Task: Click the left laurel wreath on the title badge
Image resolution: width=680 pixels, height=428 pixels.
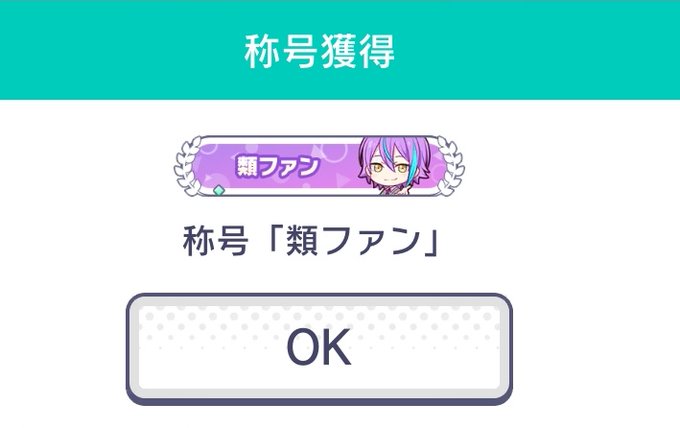Action: pos(188,166)
